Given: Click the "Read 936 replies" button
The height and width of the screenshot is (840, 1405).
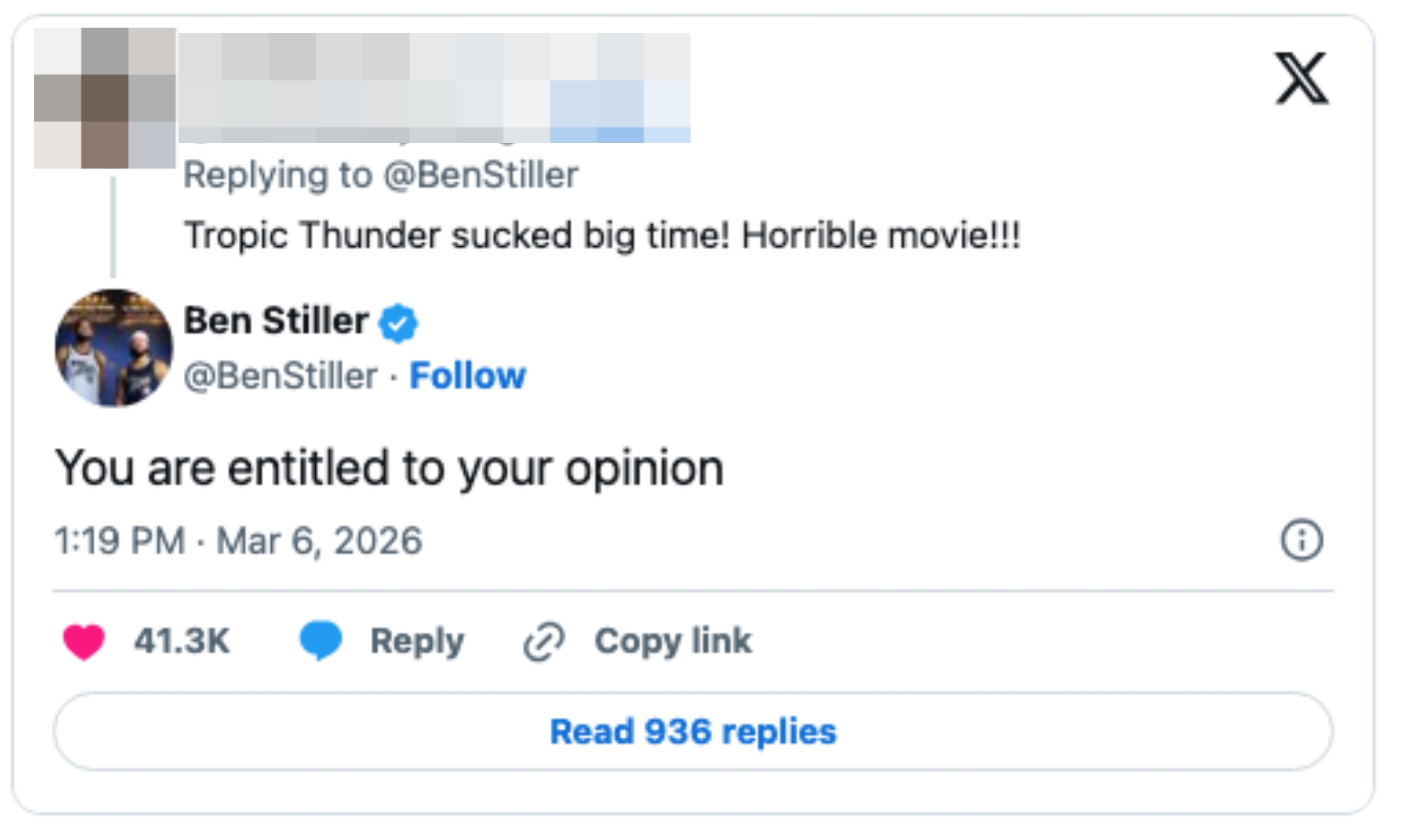Looking at the screenshot, I should pos(693,731).
